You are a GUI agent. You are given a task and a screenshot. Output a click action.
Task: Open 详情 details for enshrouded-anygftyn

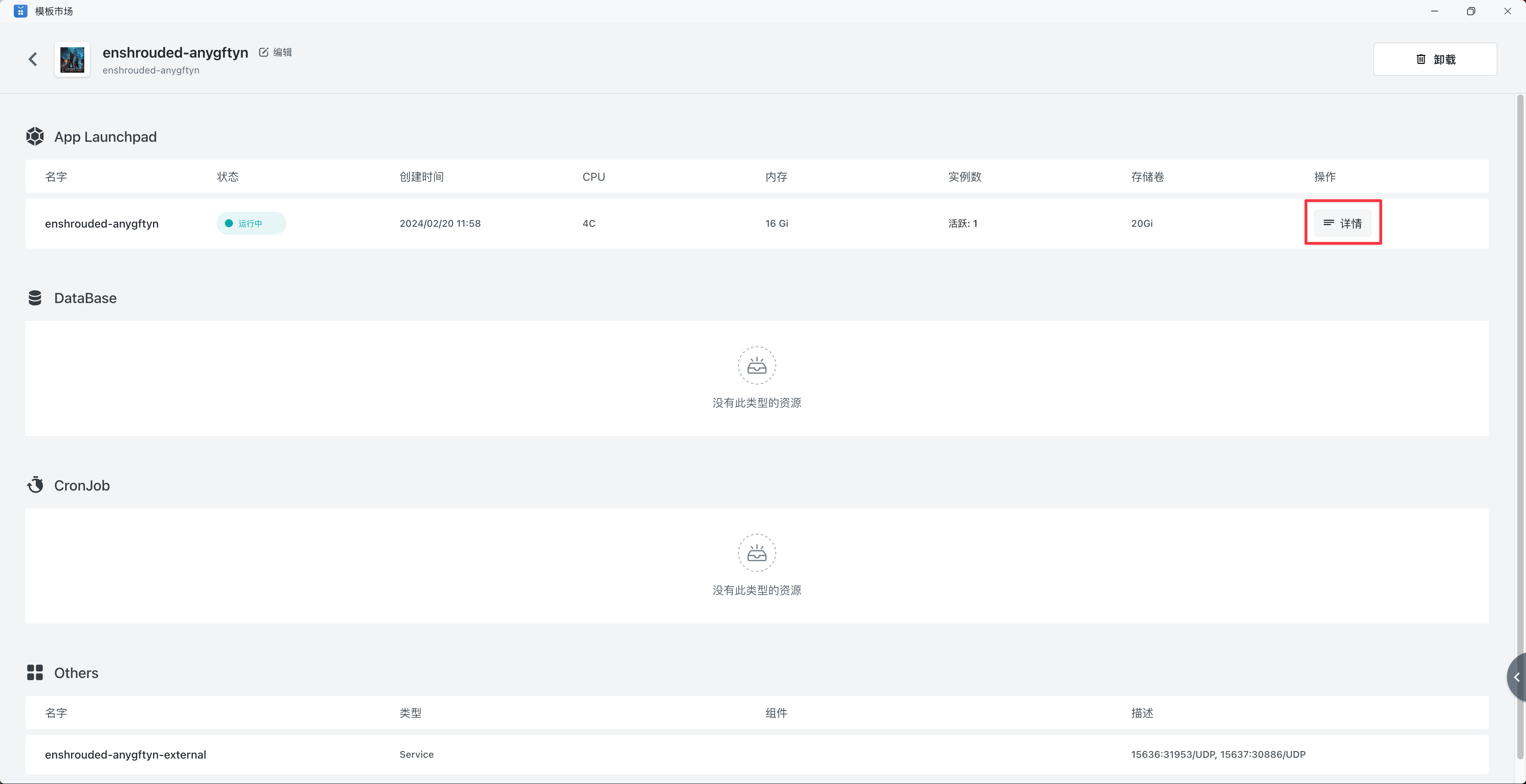click(1342, 223)
